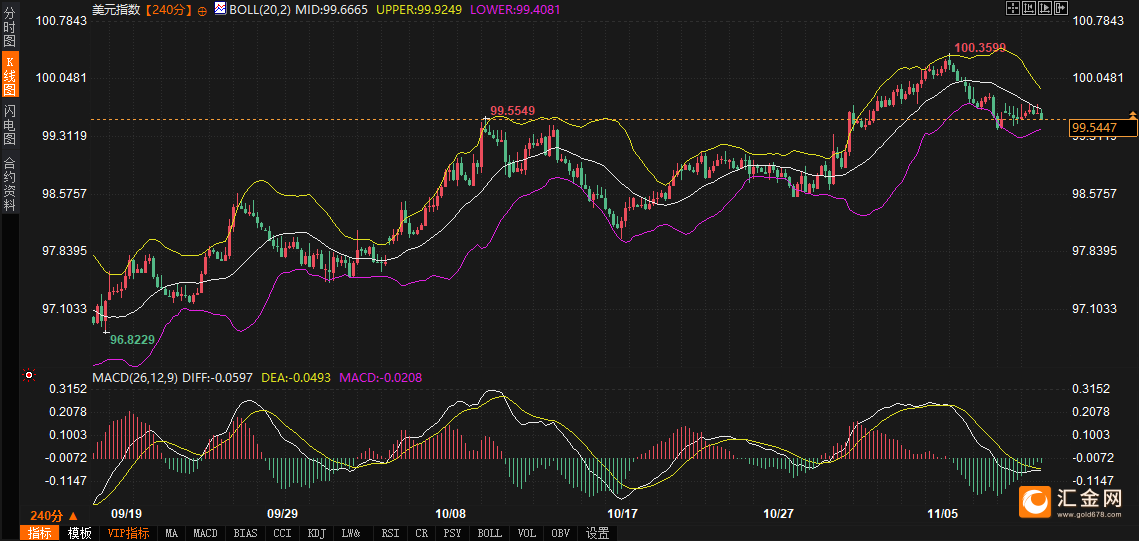The height and width of the screenshot is (541, 1139).
Task: Click the red gear icon left of MACD
Action: point(28,377)
